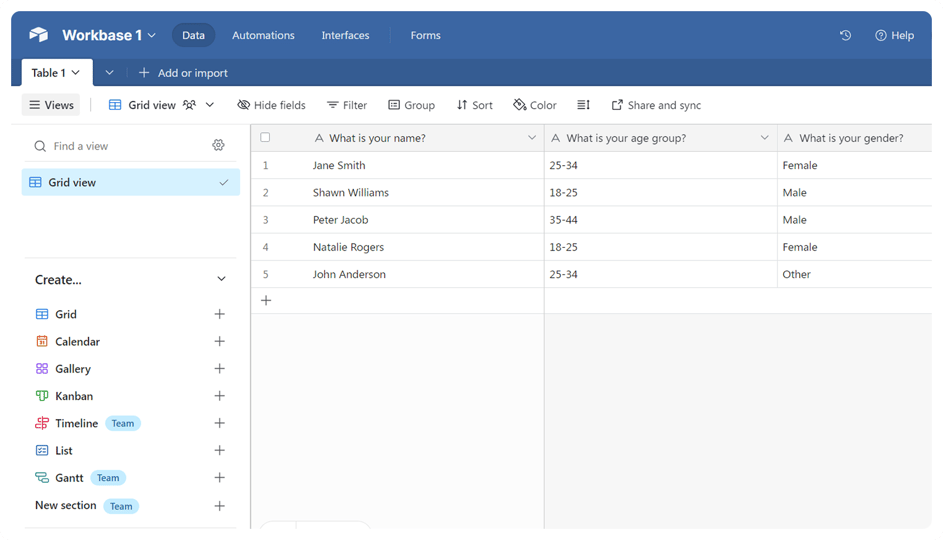Viewport: 943px width, 540px height.
Task: Click Add or import button
Action: tap(183, 73)
